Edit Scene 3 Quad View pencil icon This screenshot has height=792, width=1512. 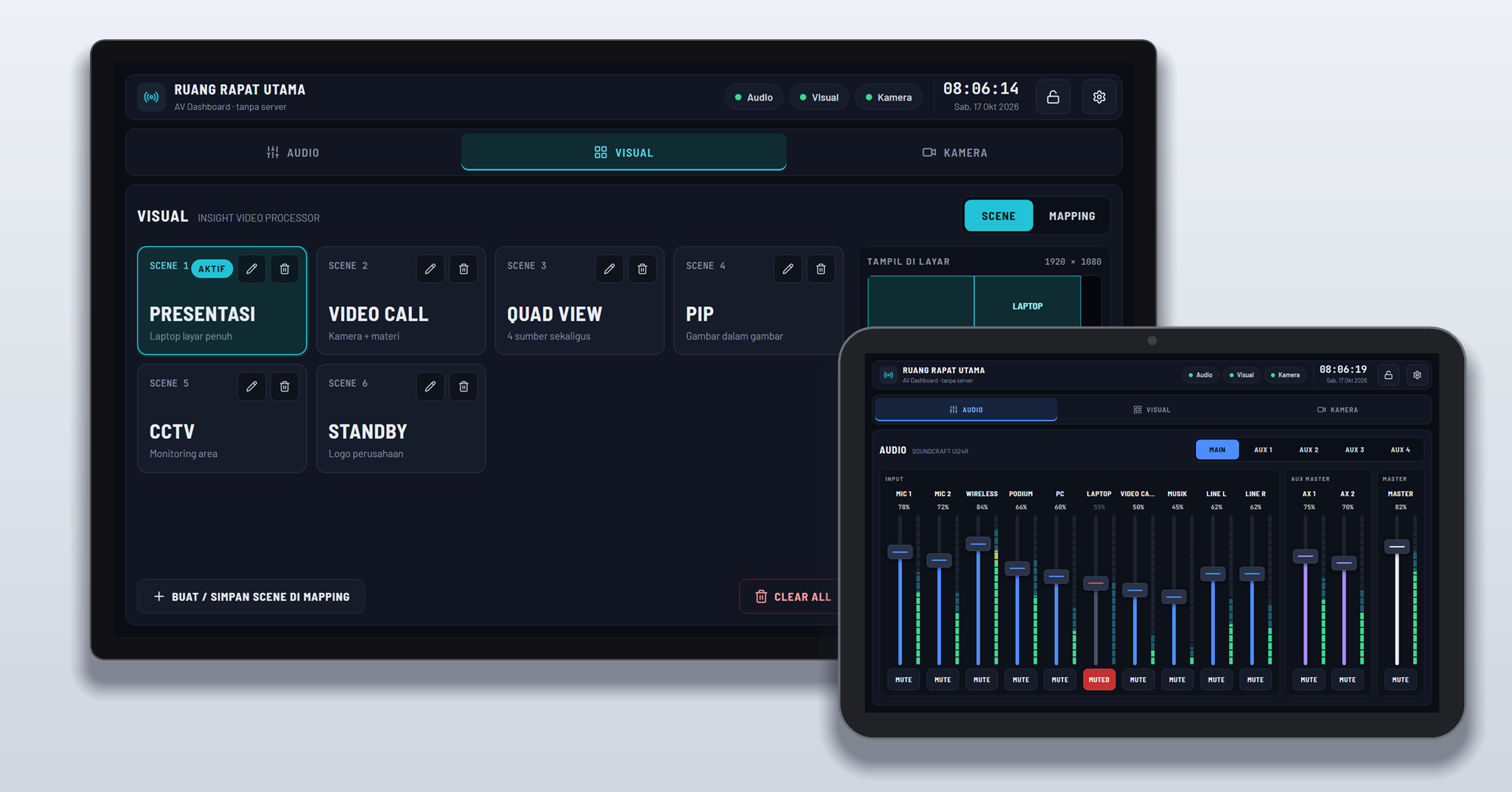[609, 269]
